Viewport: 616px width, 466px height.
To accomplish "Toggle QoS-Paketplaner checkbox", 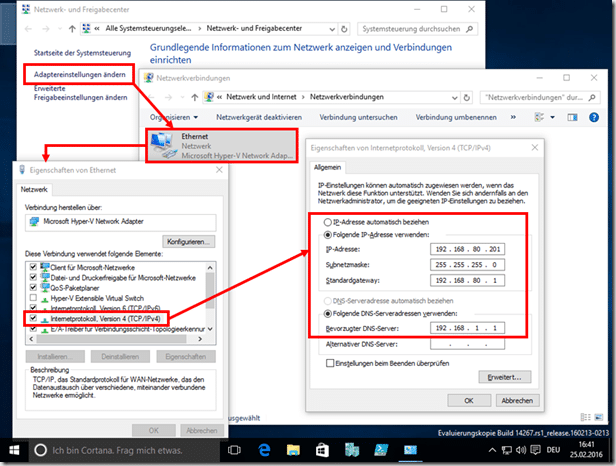I will pos(33,287).
